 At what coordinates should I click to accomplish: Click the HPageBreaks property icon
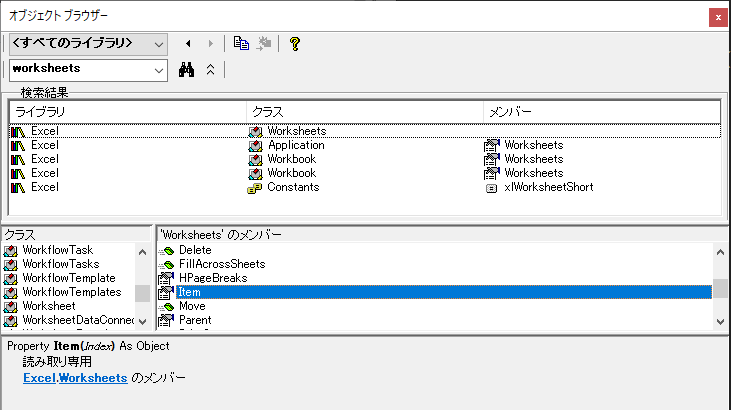[166, 278]
